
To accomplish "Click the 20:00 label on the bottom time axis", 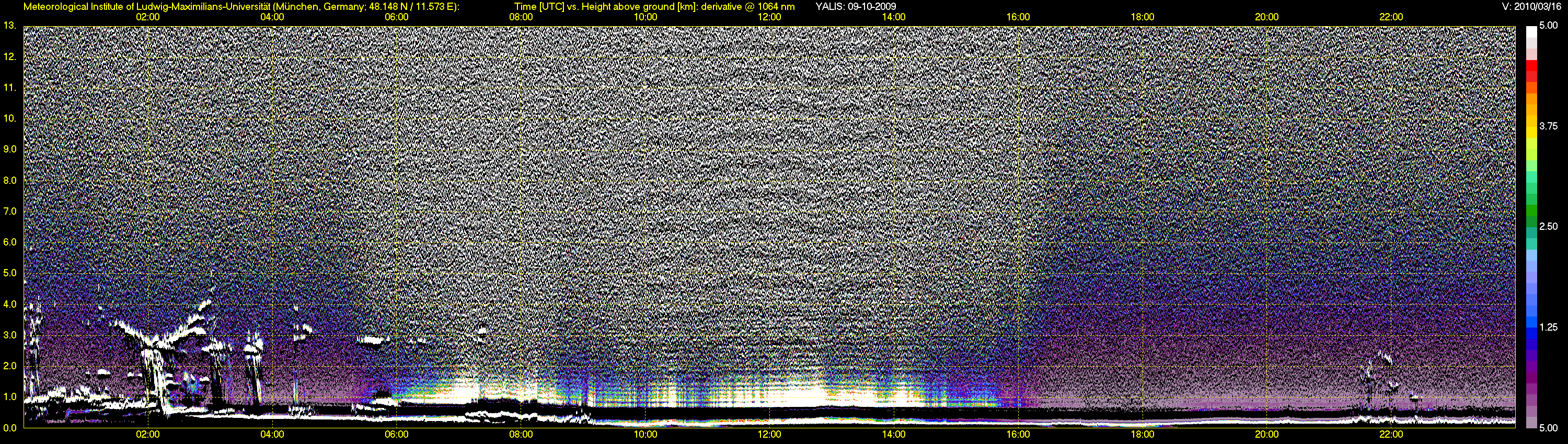I will pyautogui.click(x=1267, y=434).
